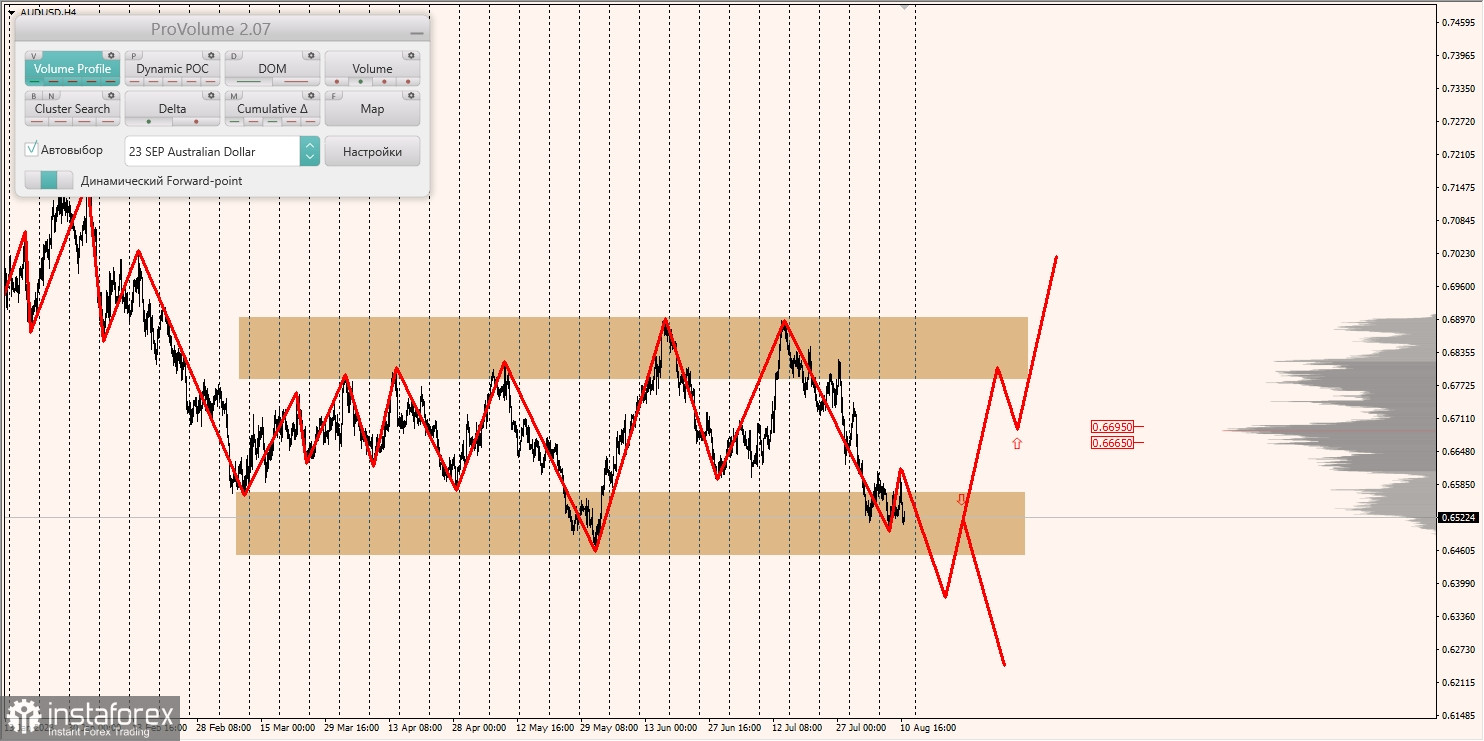The width and height of the screenshot is (1484, 741).
Task: Click the 29 May 08:00 time label
Action: (x=609, y=728)
